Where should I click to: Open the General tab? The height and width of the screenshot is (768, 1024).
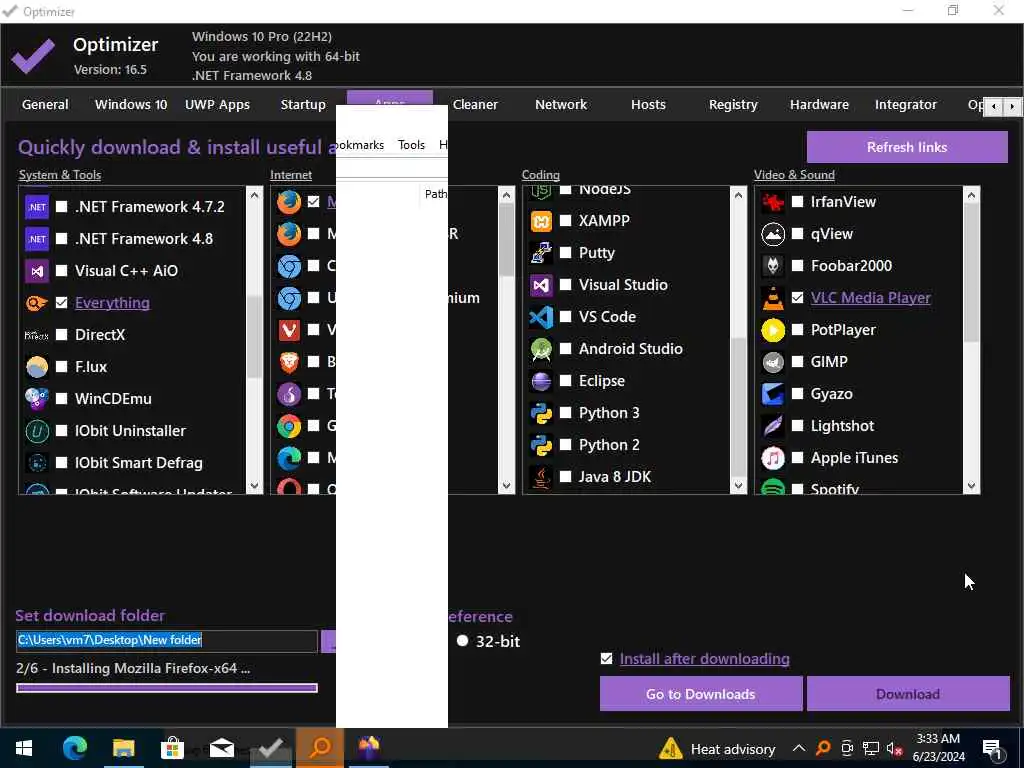point(45,105)
